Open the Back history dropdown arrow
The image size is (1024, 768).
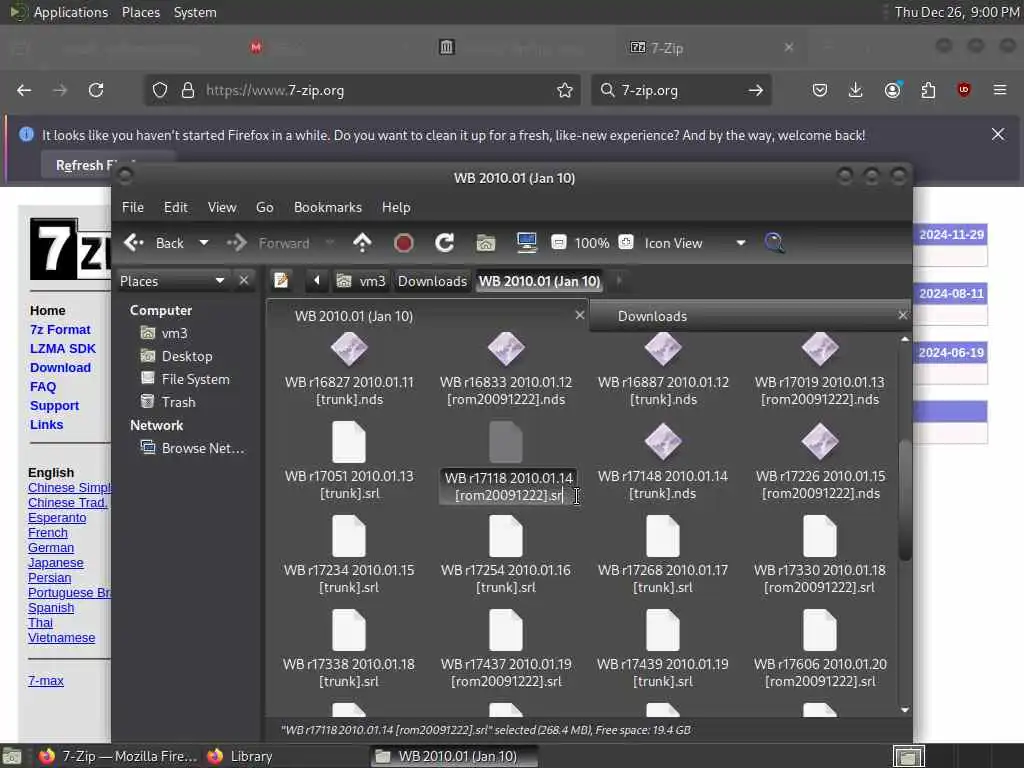pyautogui.click(x=204, y=243)
